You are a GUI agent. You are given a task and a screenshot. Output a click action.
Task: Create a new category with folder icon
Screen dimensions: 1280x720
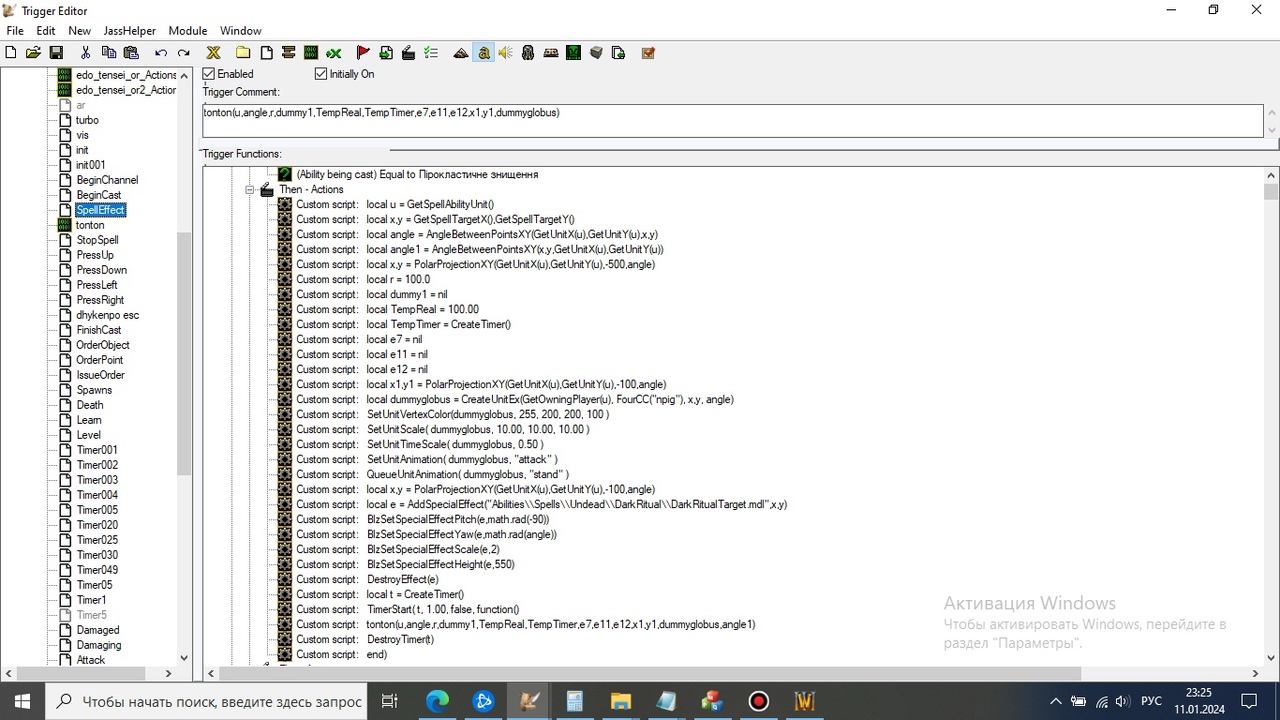(x=243, y=53)
